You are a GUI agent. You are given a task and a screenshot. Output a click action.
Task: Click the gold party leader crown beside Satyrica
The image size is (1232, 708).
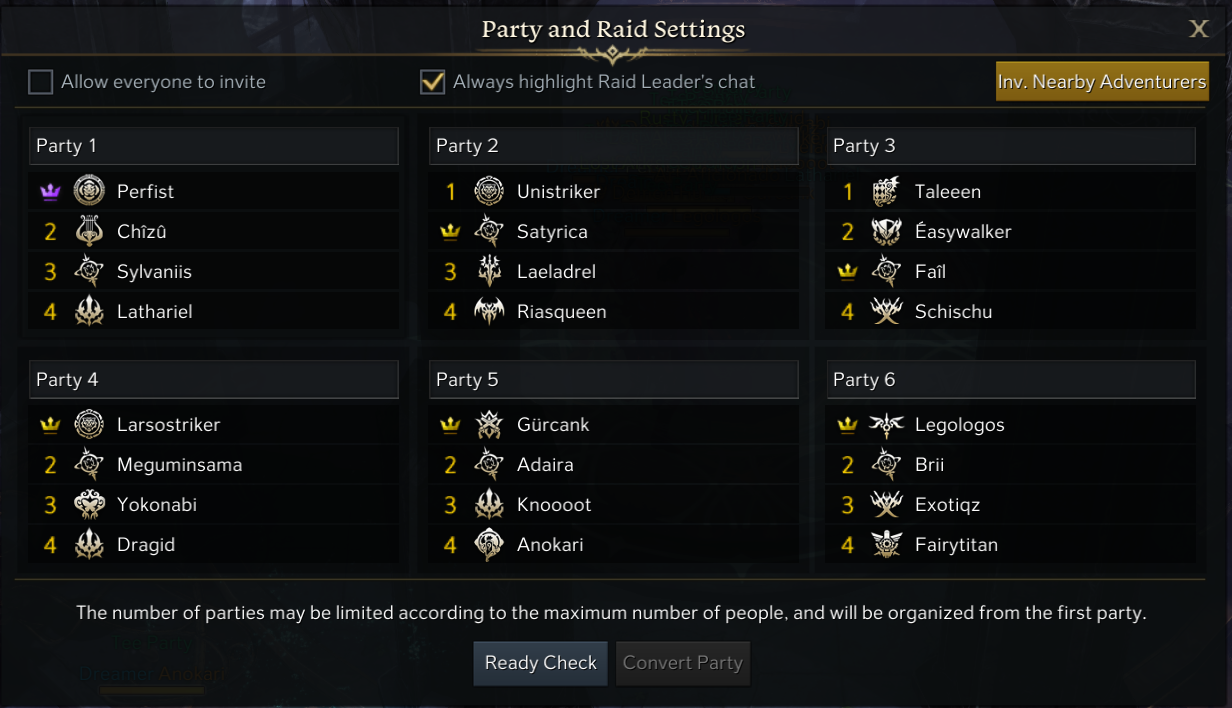(x=450, y=232)
